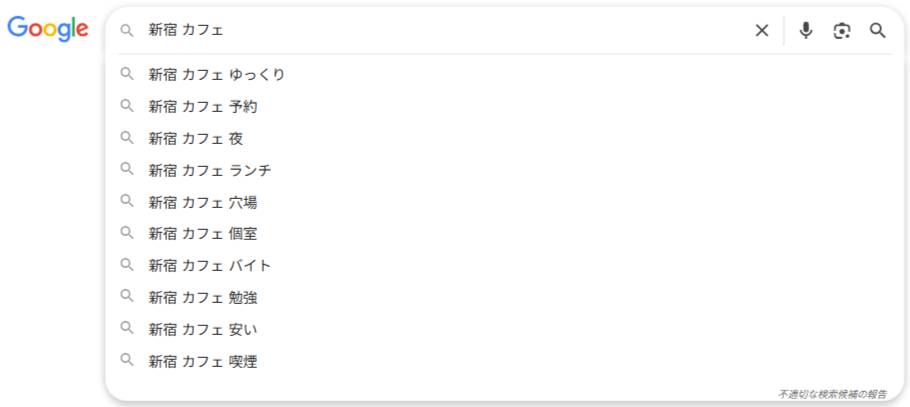Select suggestion 新宿 カフェ 安い
The width and height of the screenshot is (910, 407).
click(203, 329)
